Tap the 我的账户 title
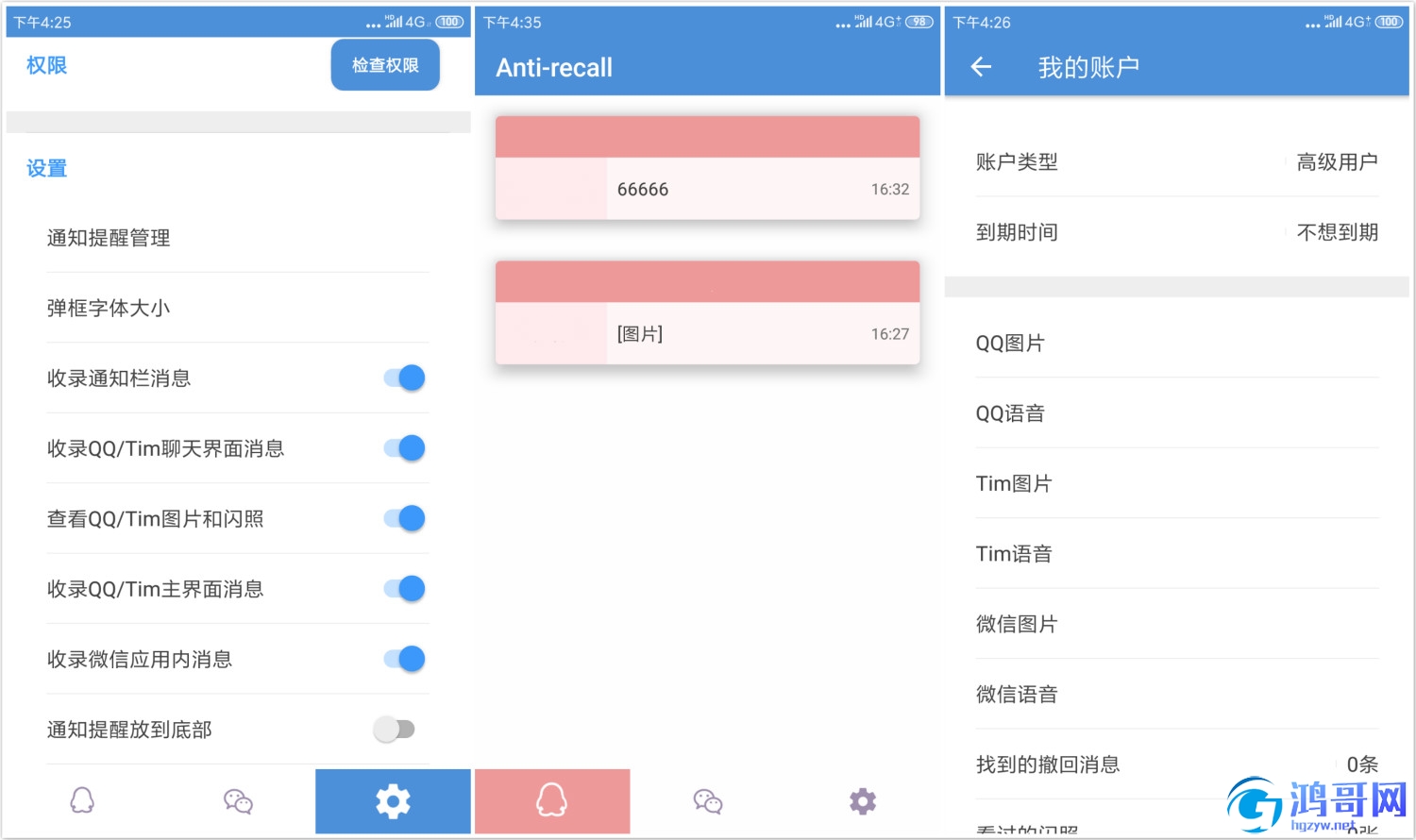This screenshot has height=840, width=1416. coord(1088,67)
